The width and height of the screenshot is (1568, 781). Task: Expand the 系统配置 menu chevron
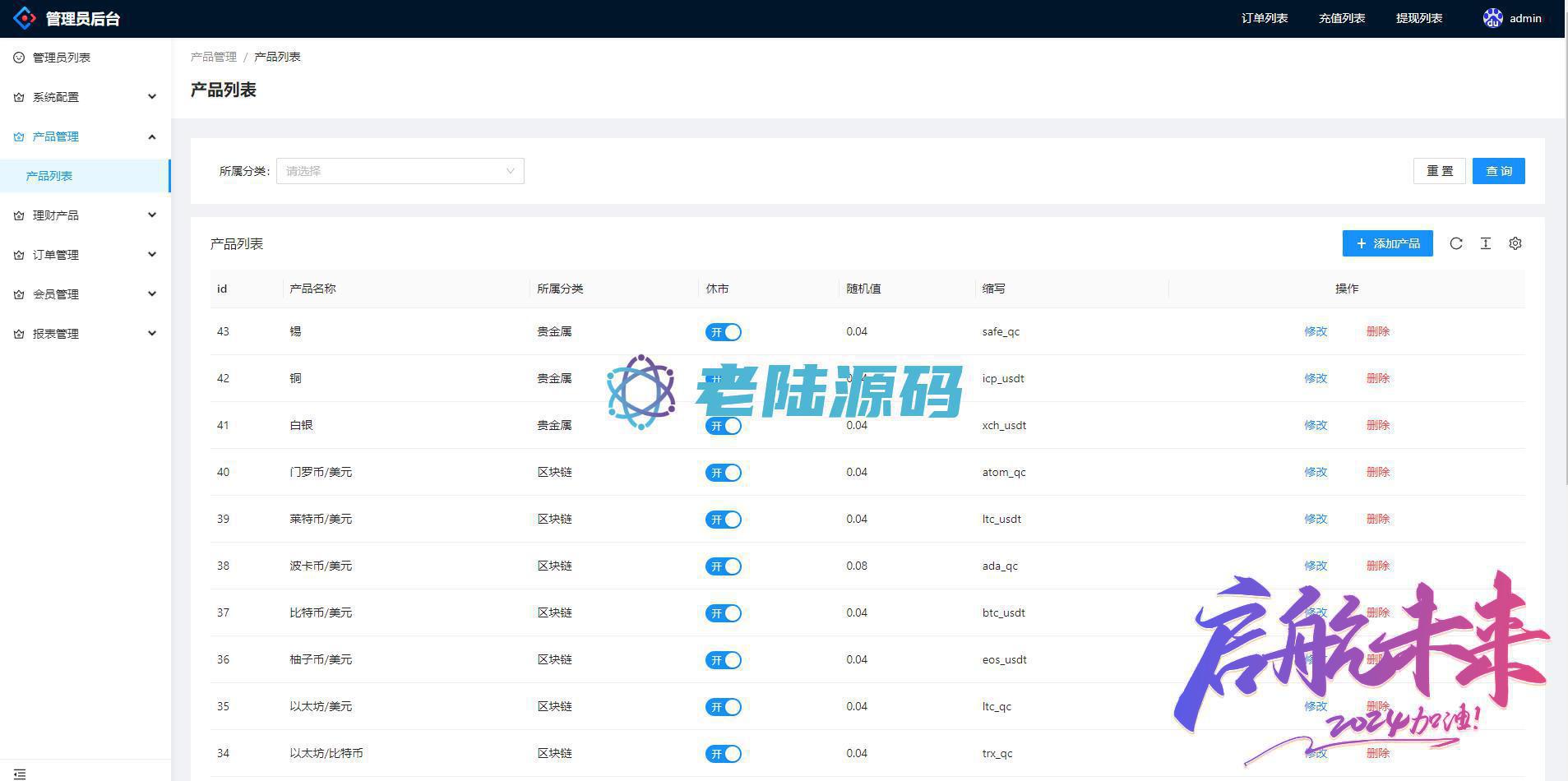(x=152, y=97)
